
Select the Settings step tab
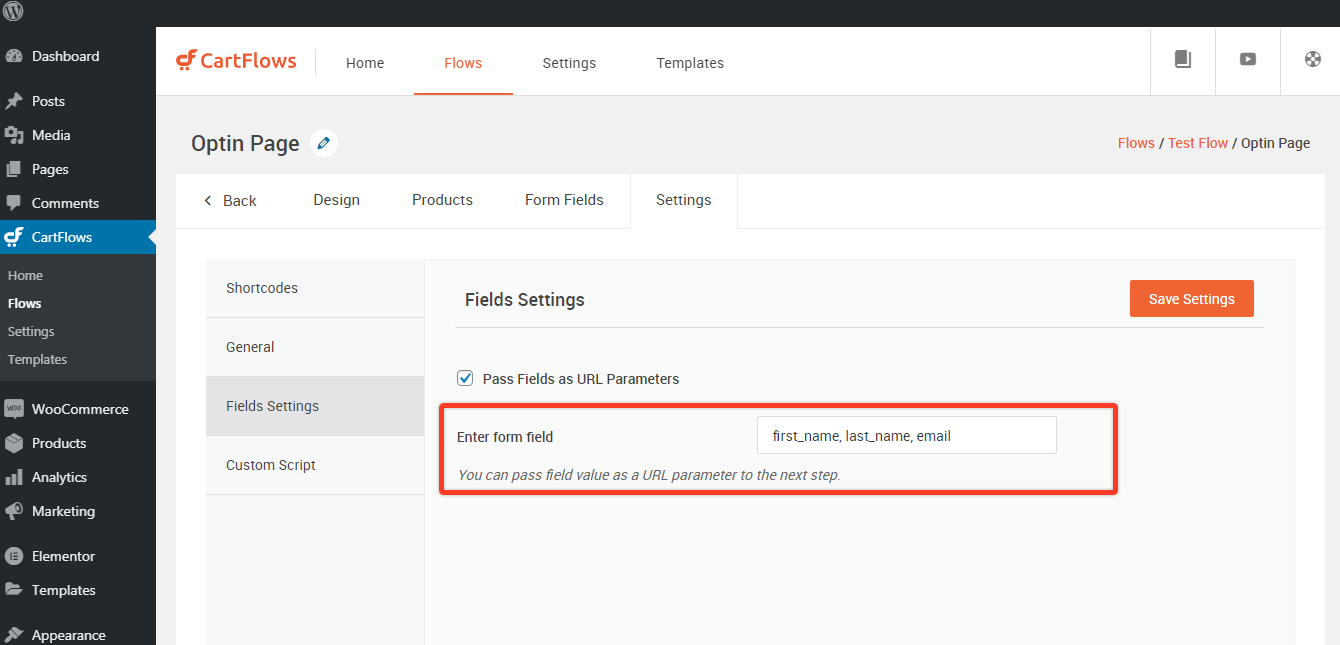point(684,200)
